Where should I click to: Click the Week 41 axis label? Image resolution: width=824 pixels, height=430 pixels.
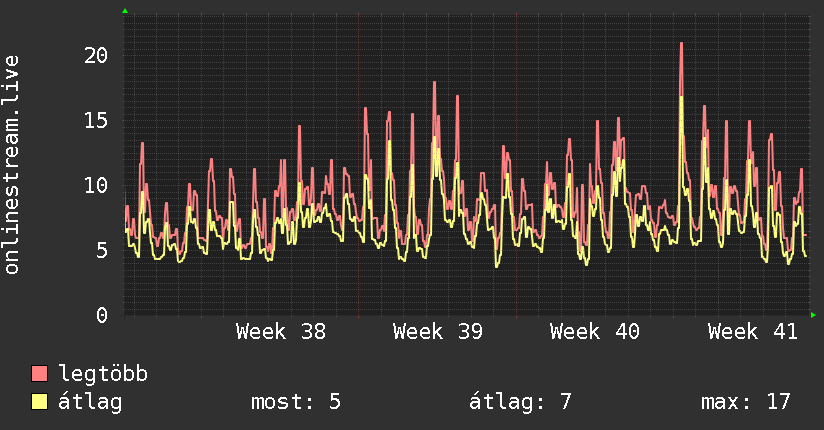pyautogui.click(x=753, y=332)
